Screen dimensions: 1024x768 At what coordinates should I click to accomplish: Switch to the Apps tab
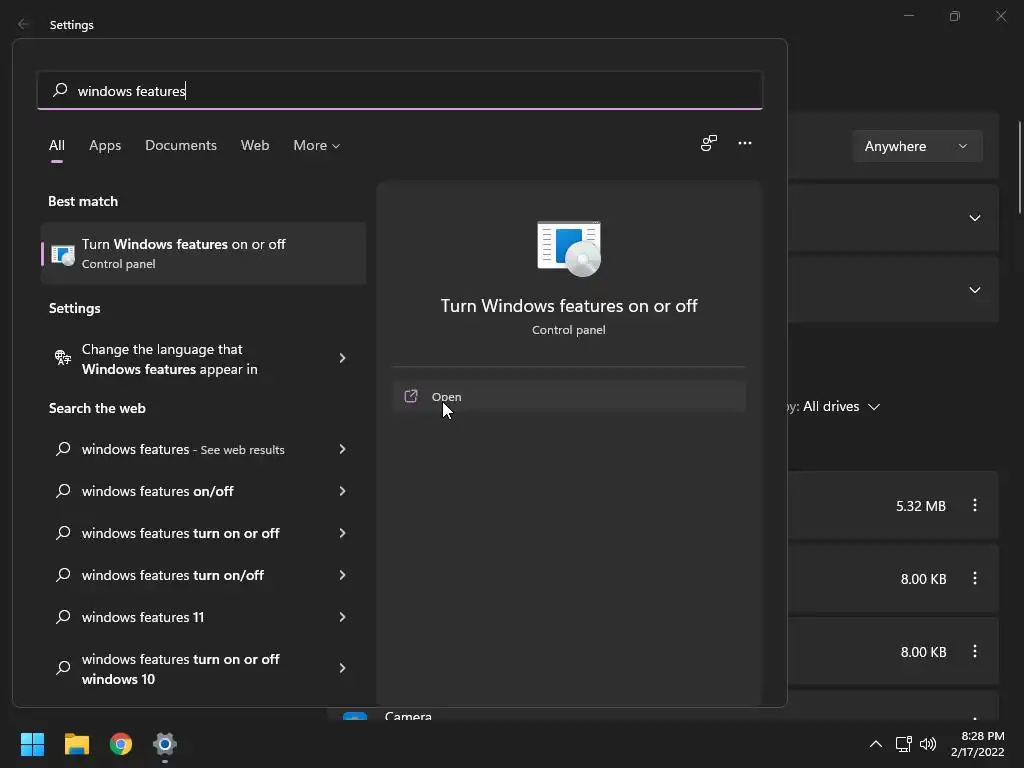[105, 145]
